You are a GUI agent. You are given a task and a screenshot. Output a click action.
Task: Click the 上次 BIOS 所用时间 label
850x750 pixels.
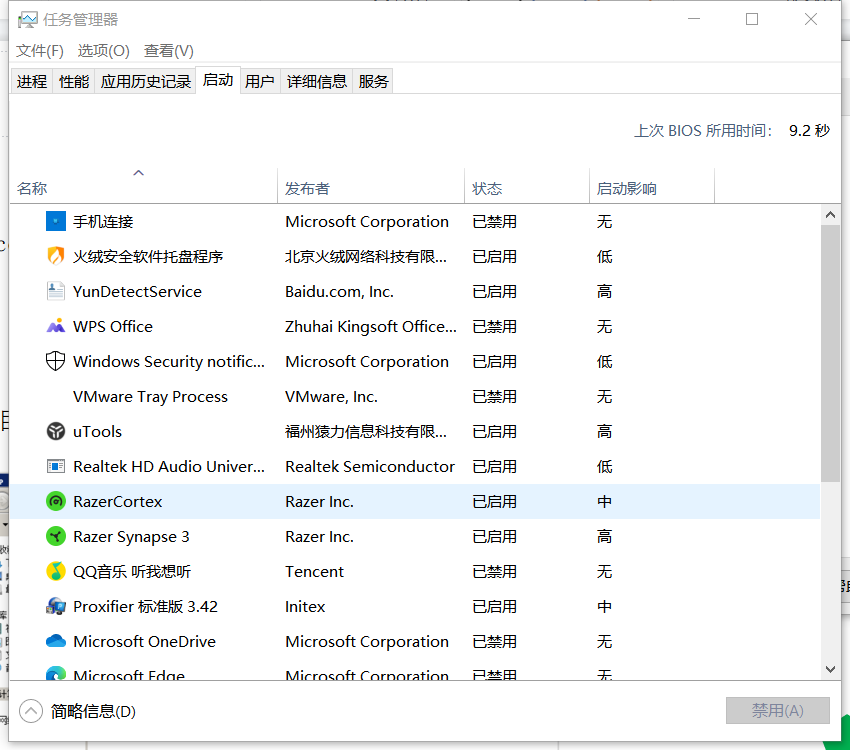703,131
